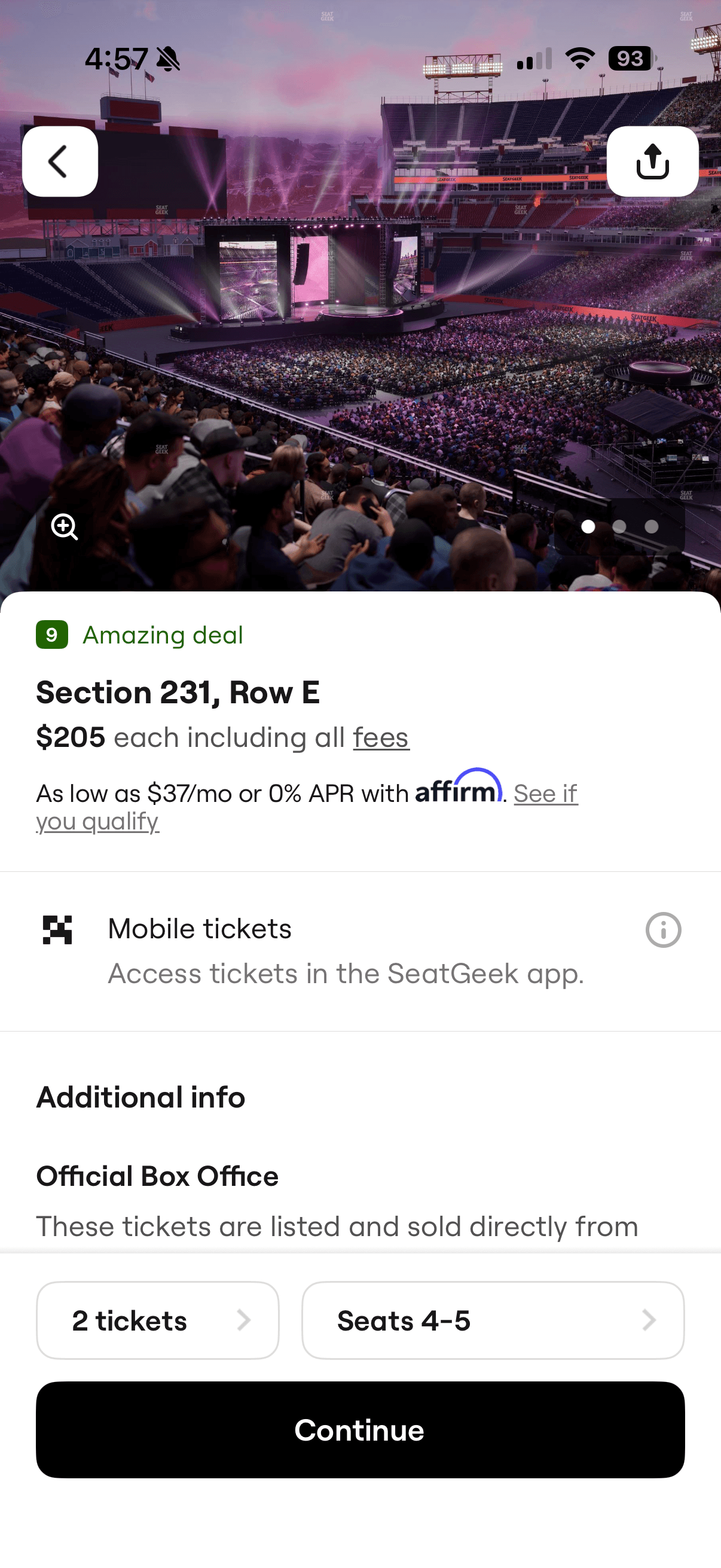Tap the back arrow button
The width and height of the screenshot is (721, 1568).
tap(60, 161)
